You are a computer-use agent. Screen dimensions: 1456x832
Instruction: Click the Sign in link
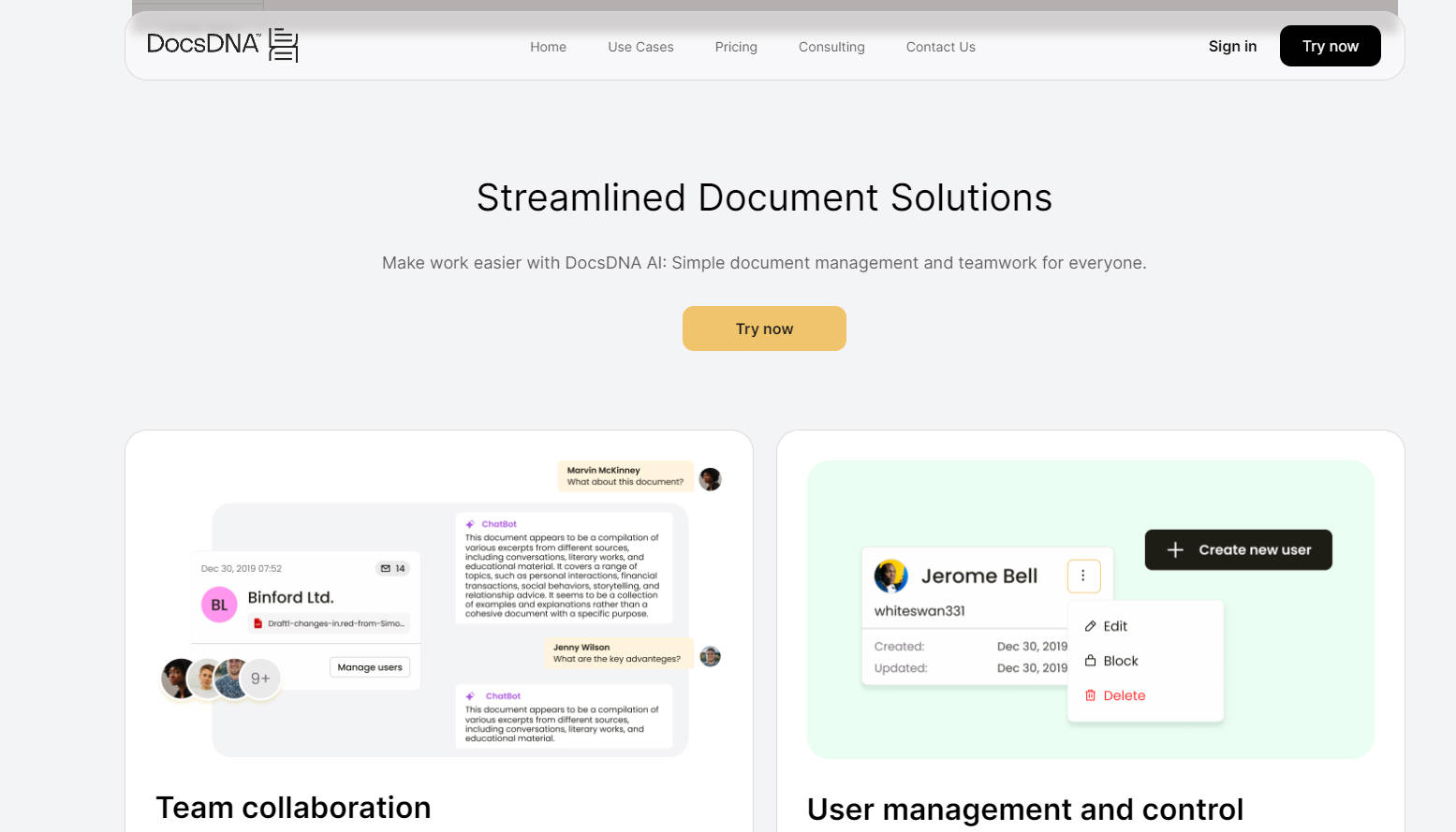pyautogui.click(x=1232, y=46)
